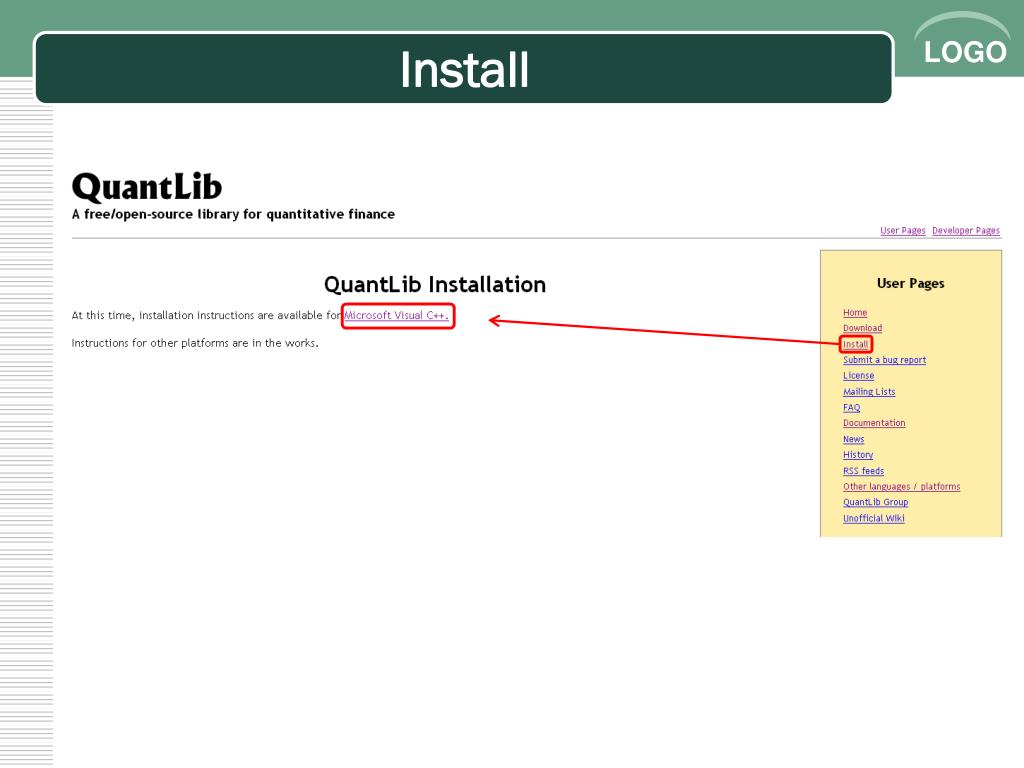
Task: Open the Download link in User Pages
Action: point(862,328)
